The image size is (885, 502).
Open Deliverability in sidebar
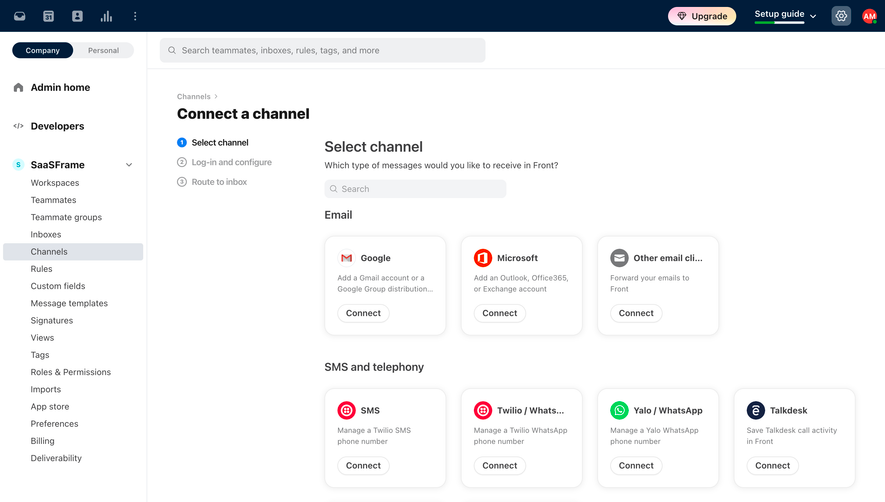56,459
